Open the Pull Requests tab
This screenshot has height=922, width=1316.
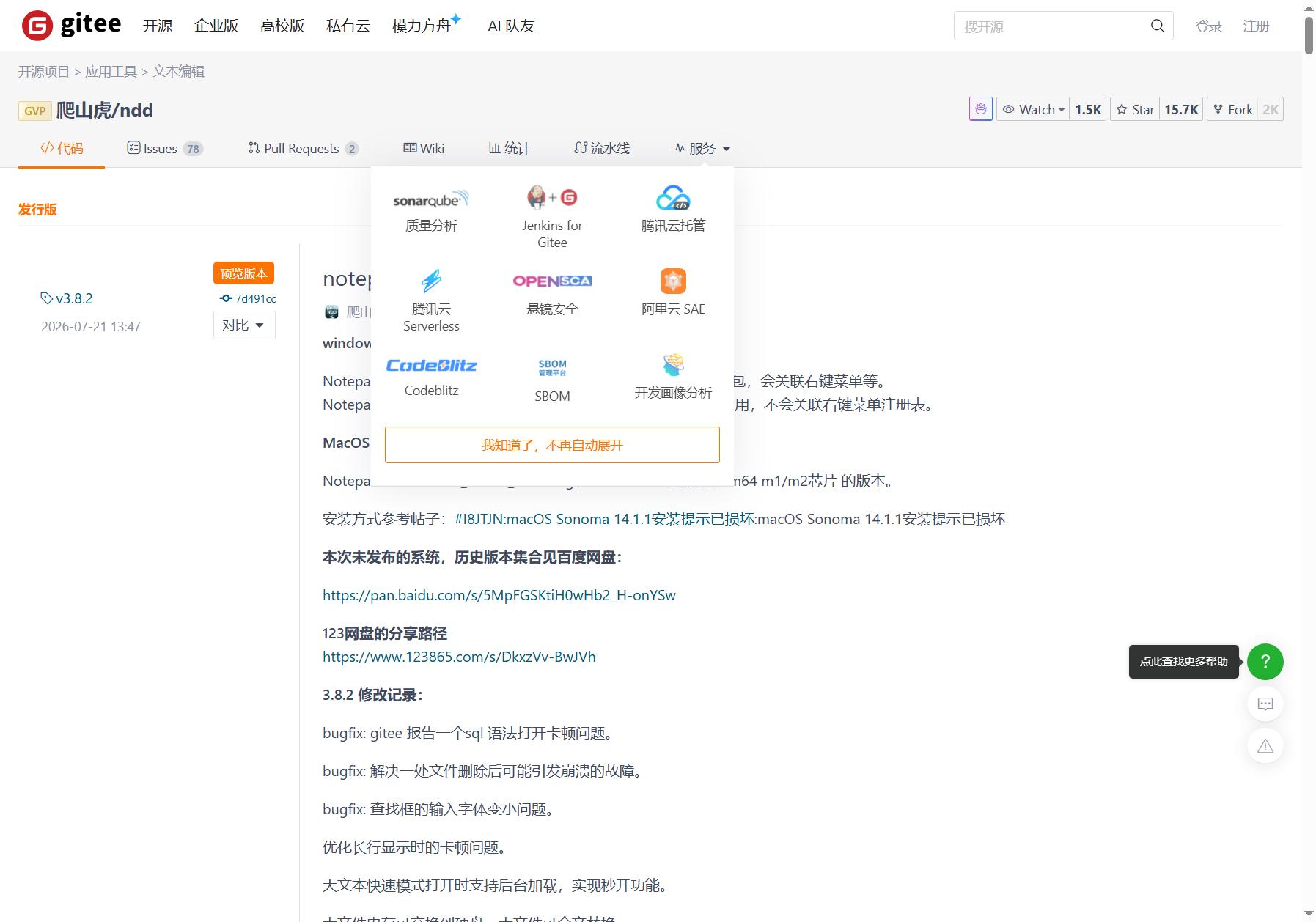(303, 148)
